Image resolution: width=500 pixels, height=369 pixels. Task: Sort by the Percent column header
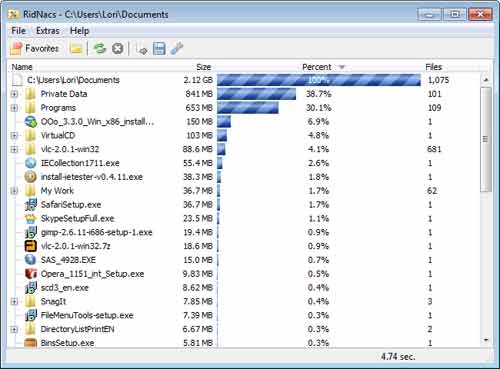pos(317,67)
